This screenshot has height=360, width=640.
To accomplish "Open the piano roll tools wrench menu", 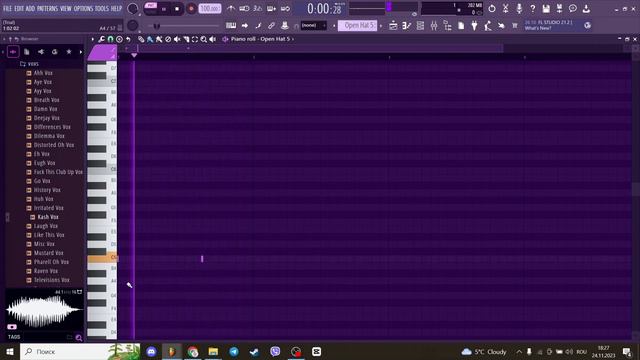I will click(x=101, y=39).
